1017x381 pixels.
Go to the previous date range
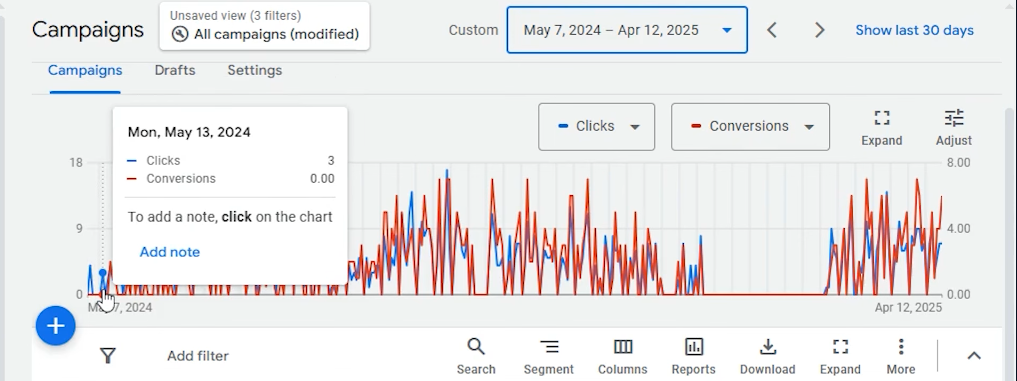[772, 30]
